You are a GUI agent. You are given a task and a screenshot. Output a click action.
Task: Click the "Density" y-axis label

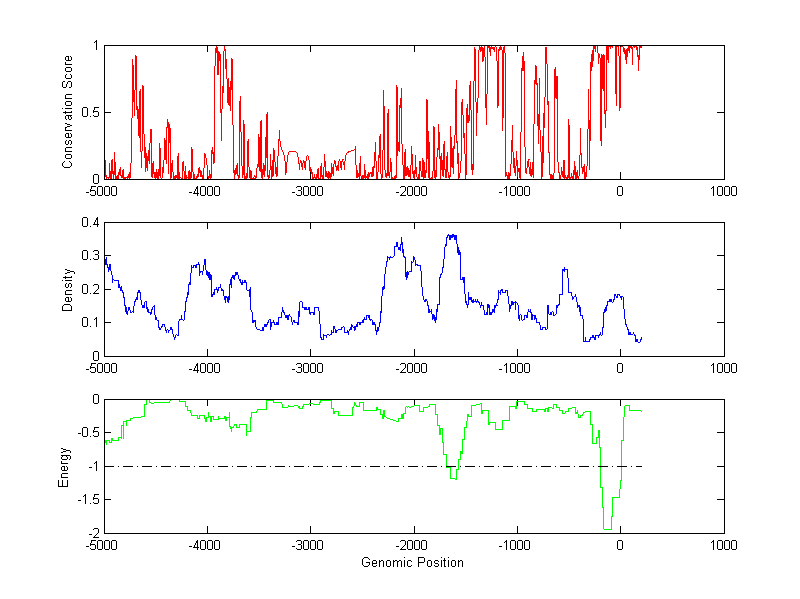click(68, 289)
